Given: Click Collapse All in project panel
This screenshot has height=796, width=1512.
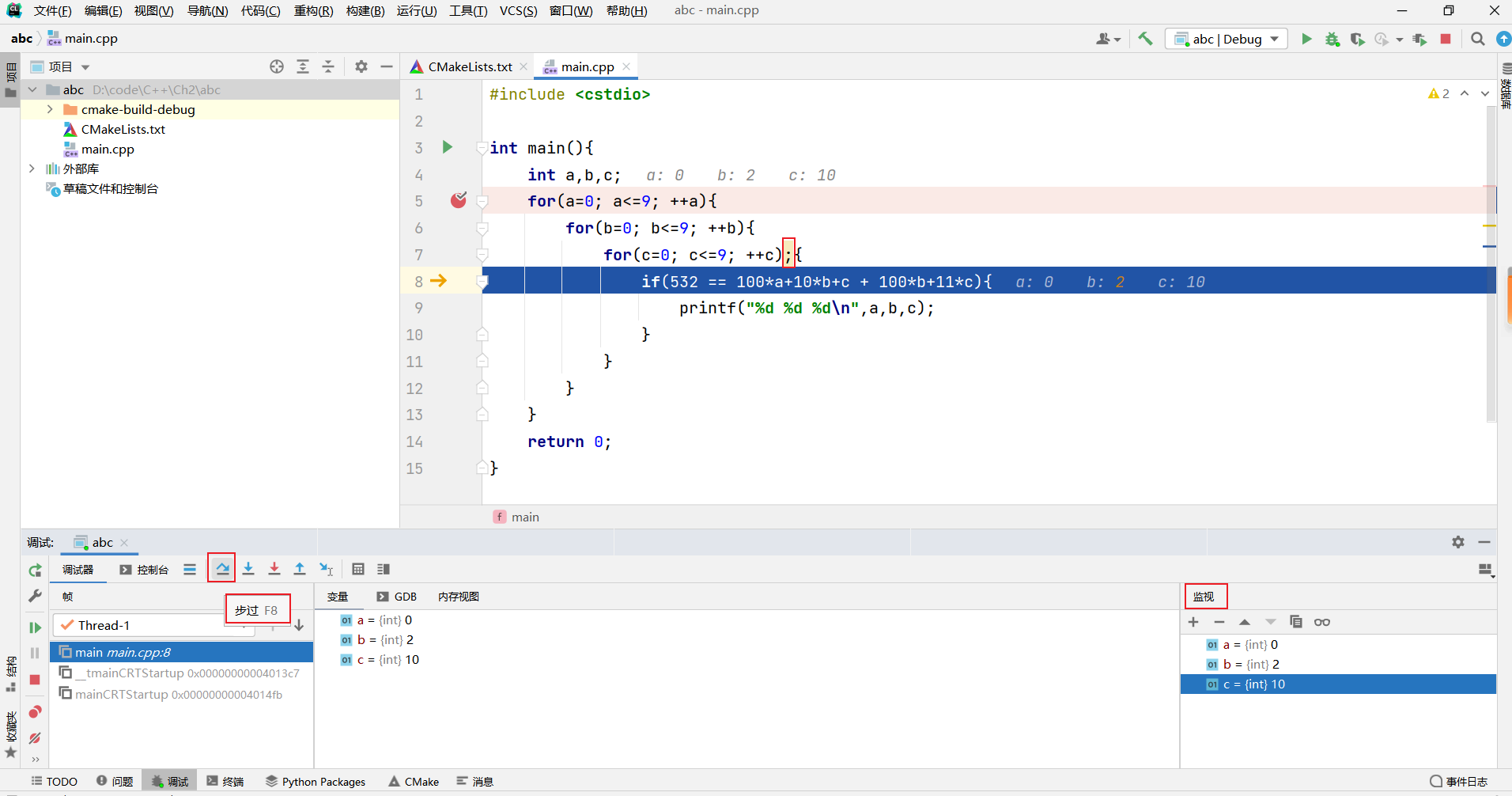Looking at the screenshot, I should (328, 66).
